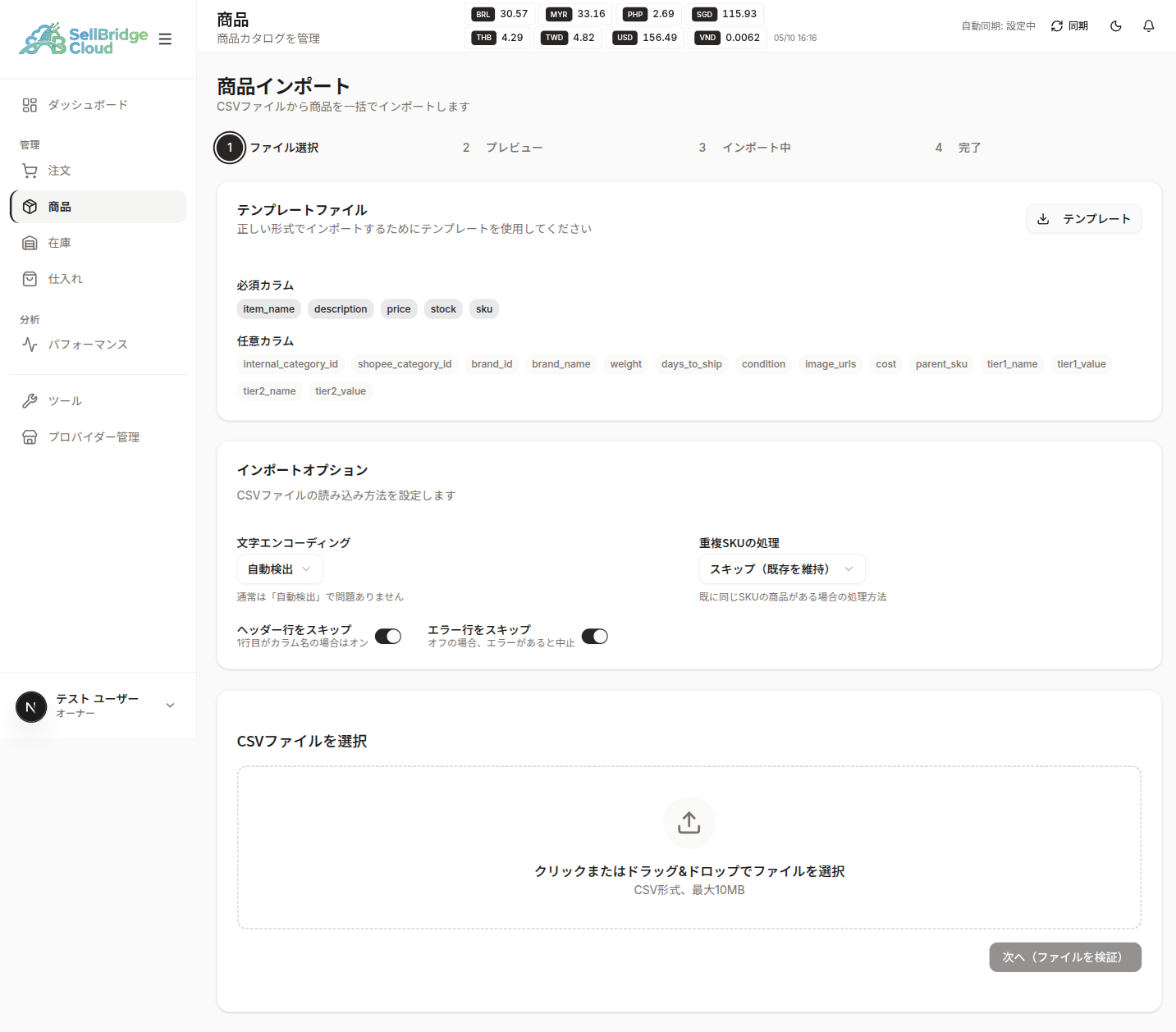Click the stock column tag
Viewport: 1176px width, 1032px height.
coord(443,309)
